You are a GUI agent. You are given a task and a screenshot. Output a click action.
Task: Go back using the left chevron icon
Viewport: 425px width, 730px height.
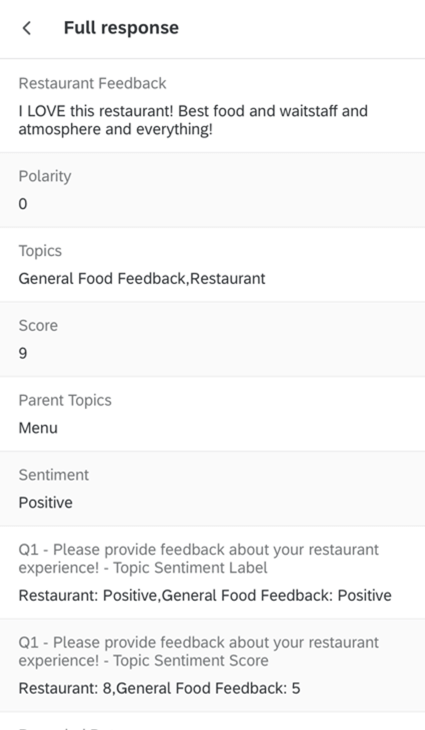(27, 28)
